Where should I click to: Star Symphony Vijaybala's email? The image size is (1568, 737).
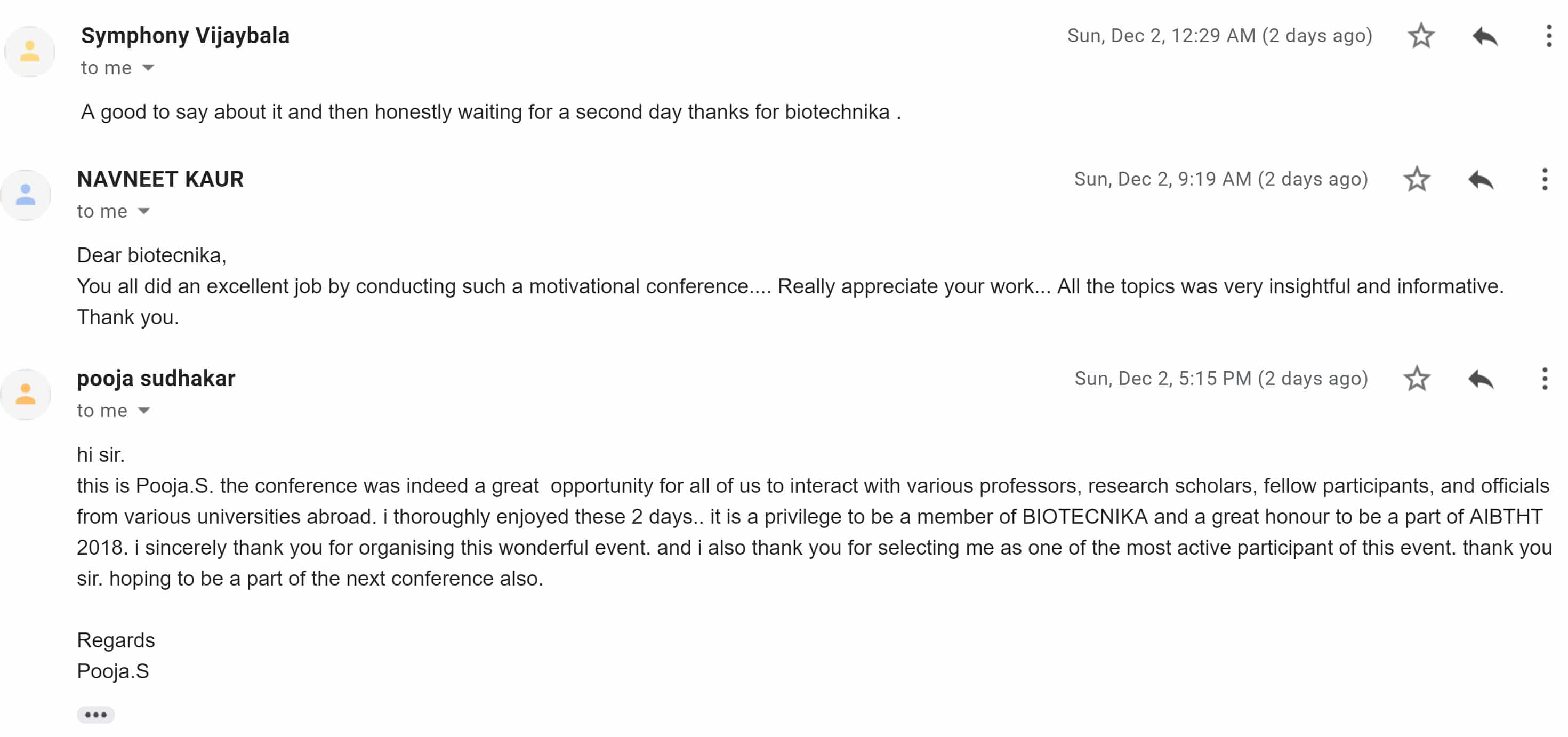(1421, 35)
